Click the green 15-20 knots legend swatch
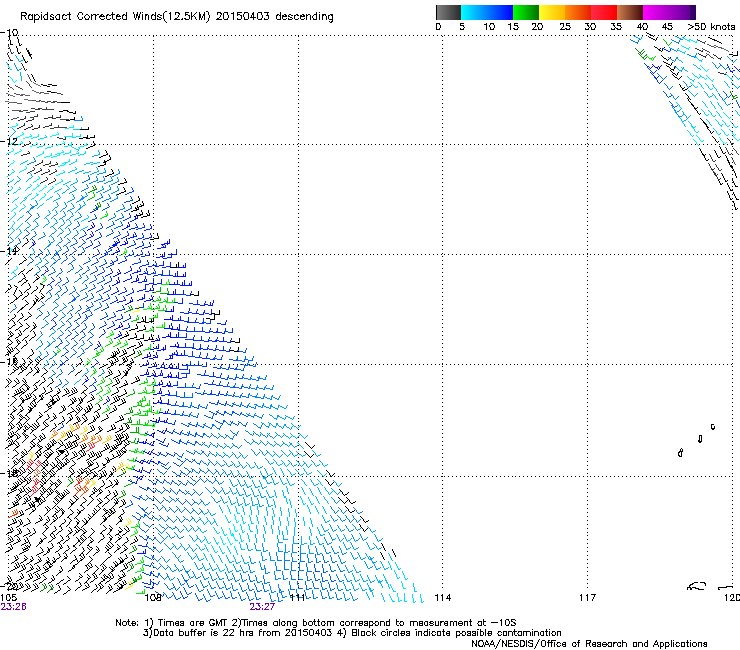The width and height of the screenshot is (740, 650). pos(526,12)
